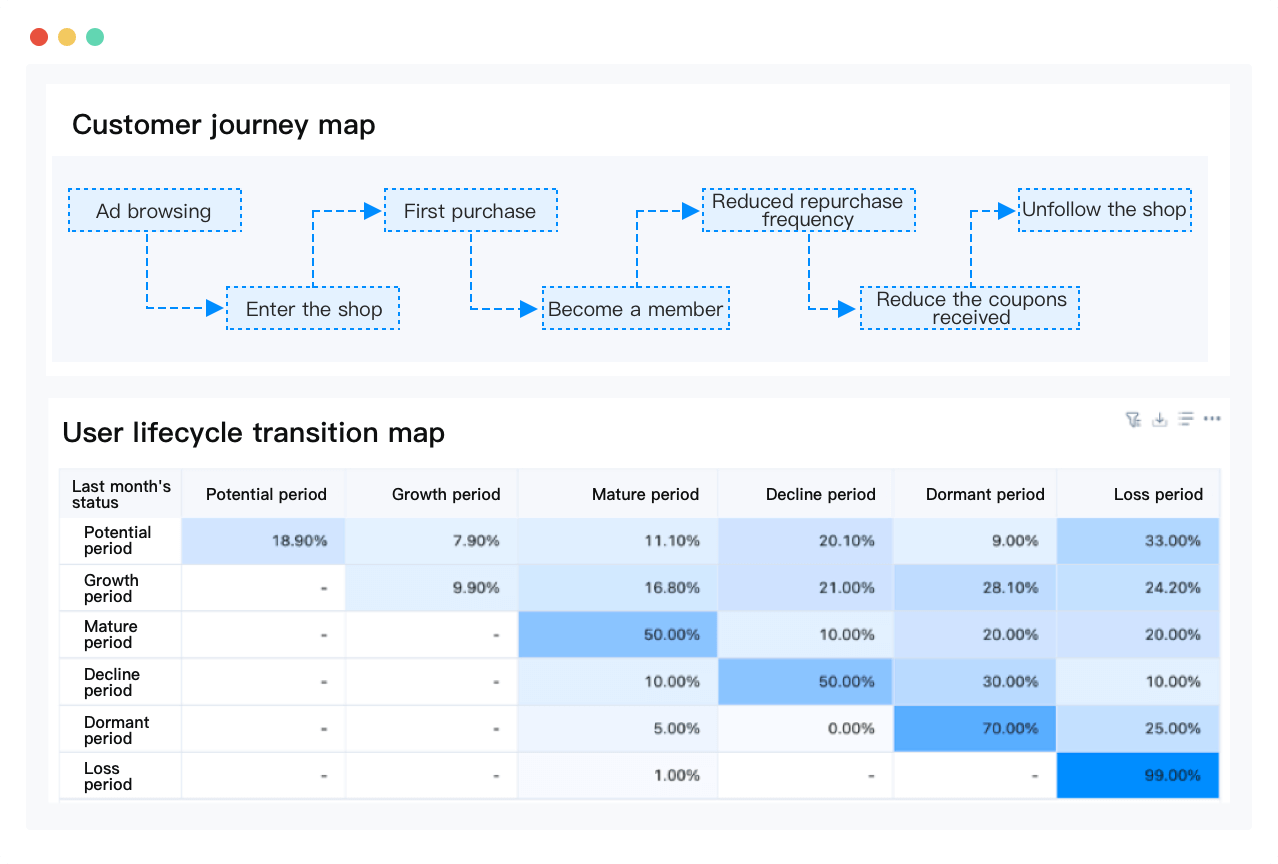Click the "Enter the shop" step

click(313, 309)
